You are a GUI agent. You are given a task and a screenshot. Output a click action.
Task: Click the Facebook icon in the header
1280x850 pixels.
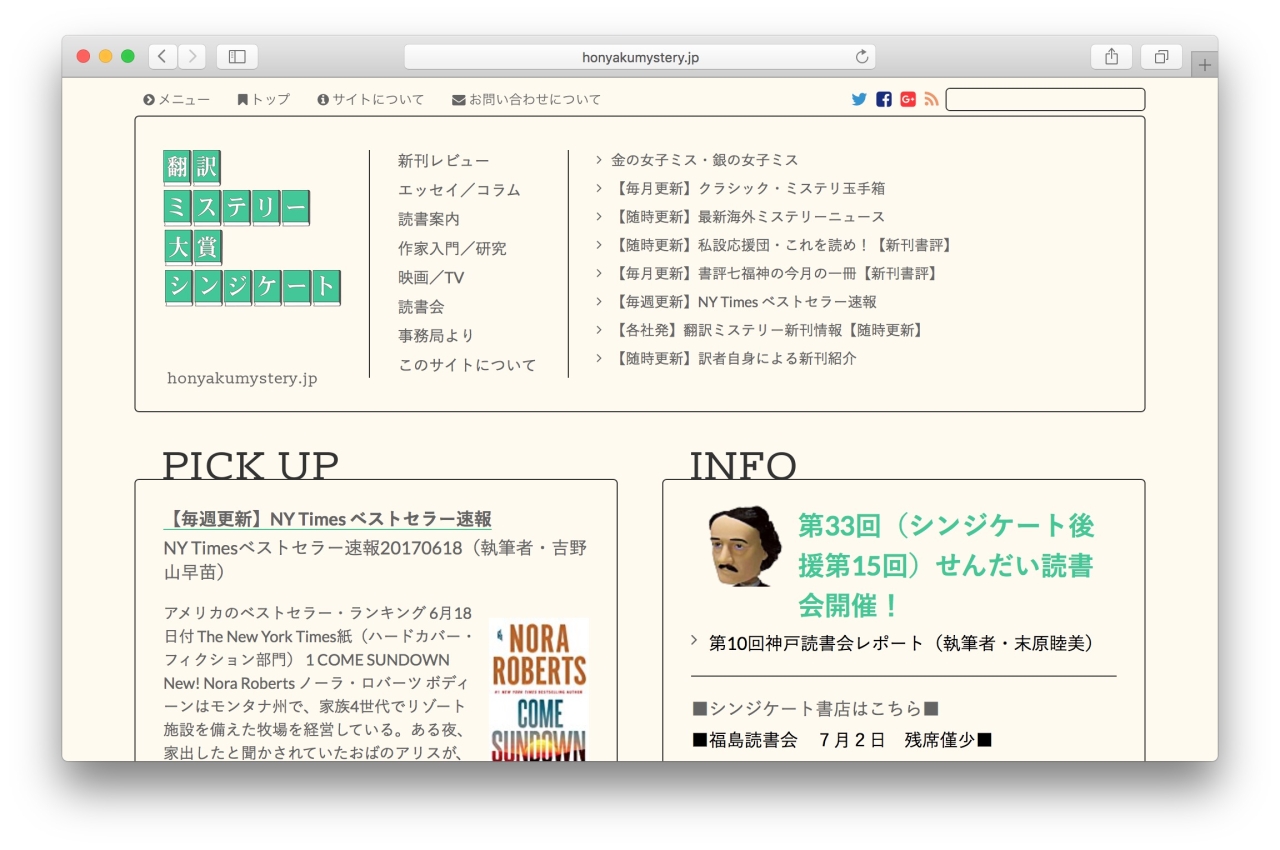tap(882, 99)
